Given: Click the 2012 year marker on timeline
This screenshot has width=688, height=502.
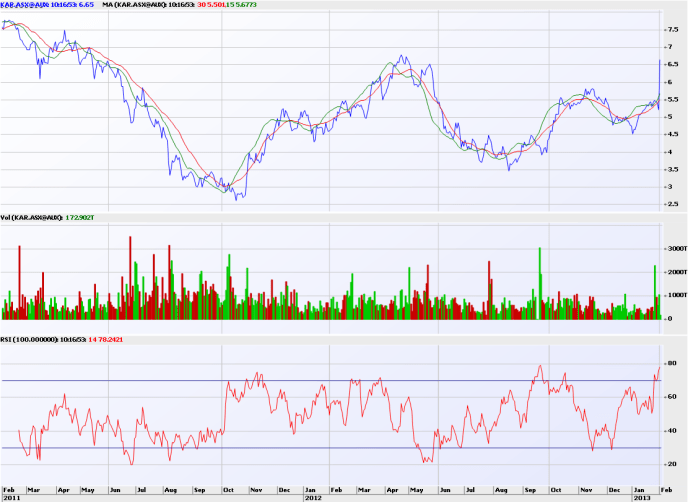Looking at the screenshot, I should pyautogui.click(x=313, y=496).
